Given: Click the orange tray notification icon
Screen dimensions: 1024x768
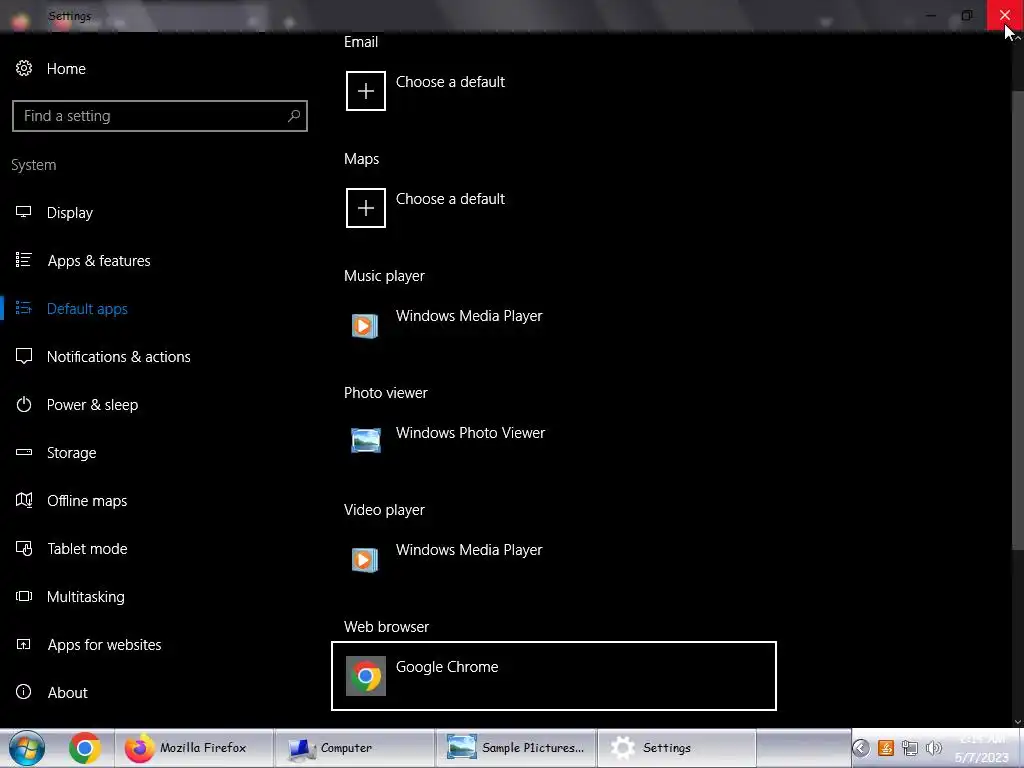Looking at the screenshot, I should [886, 748].
